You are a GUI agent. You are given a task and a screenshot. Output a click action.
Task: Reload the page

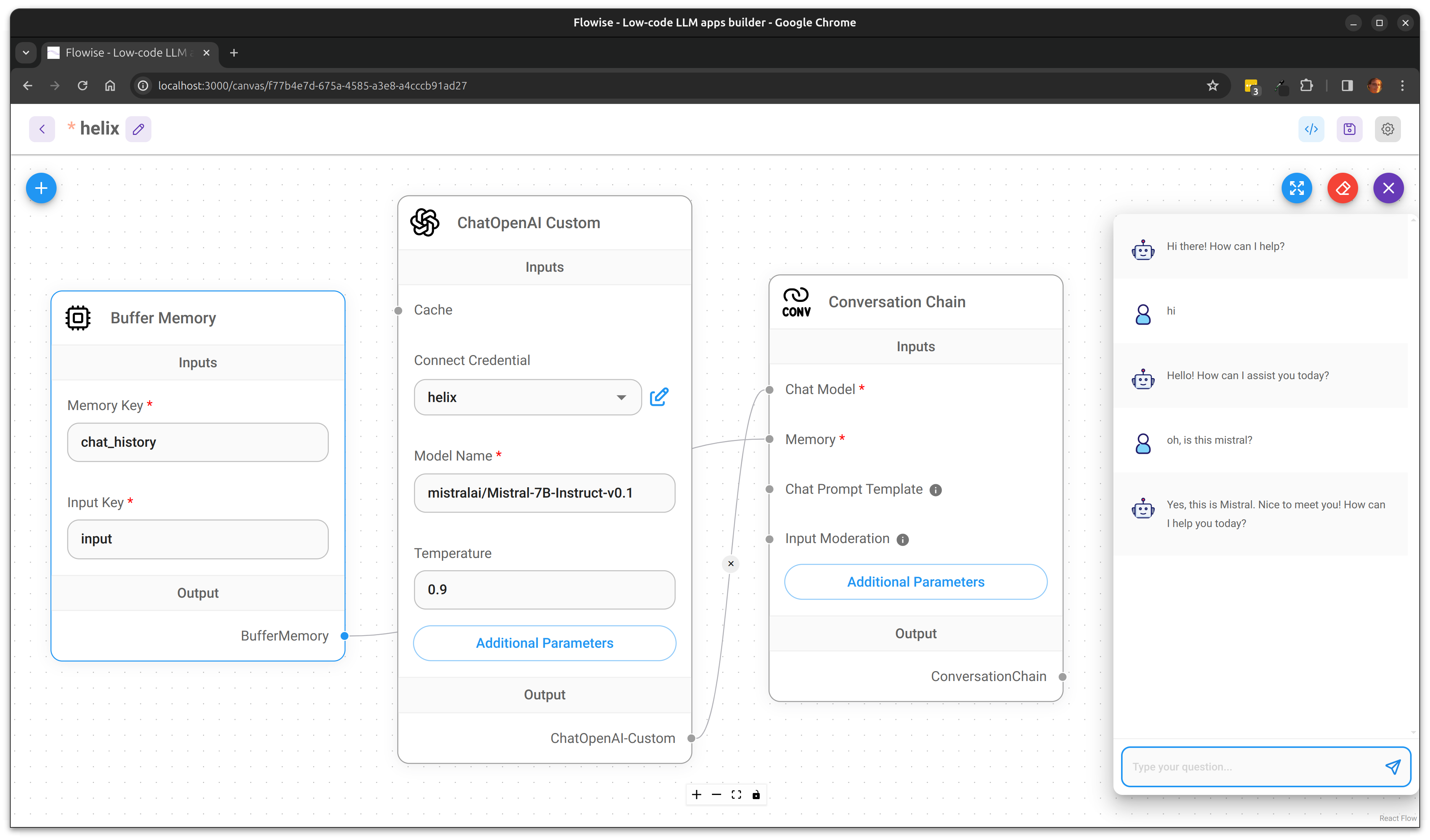click(x=82, y=86)
